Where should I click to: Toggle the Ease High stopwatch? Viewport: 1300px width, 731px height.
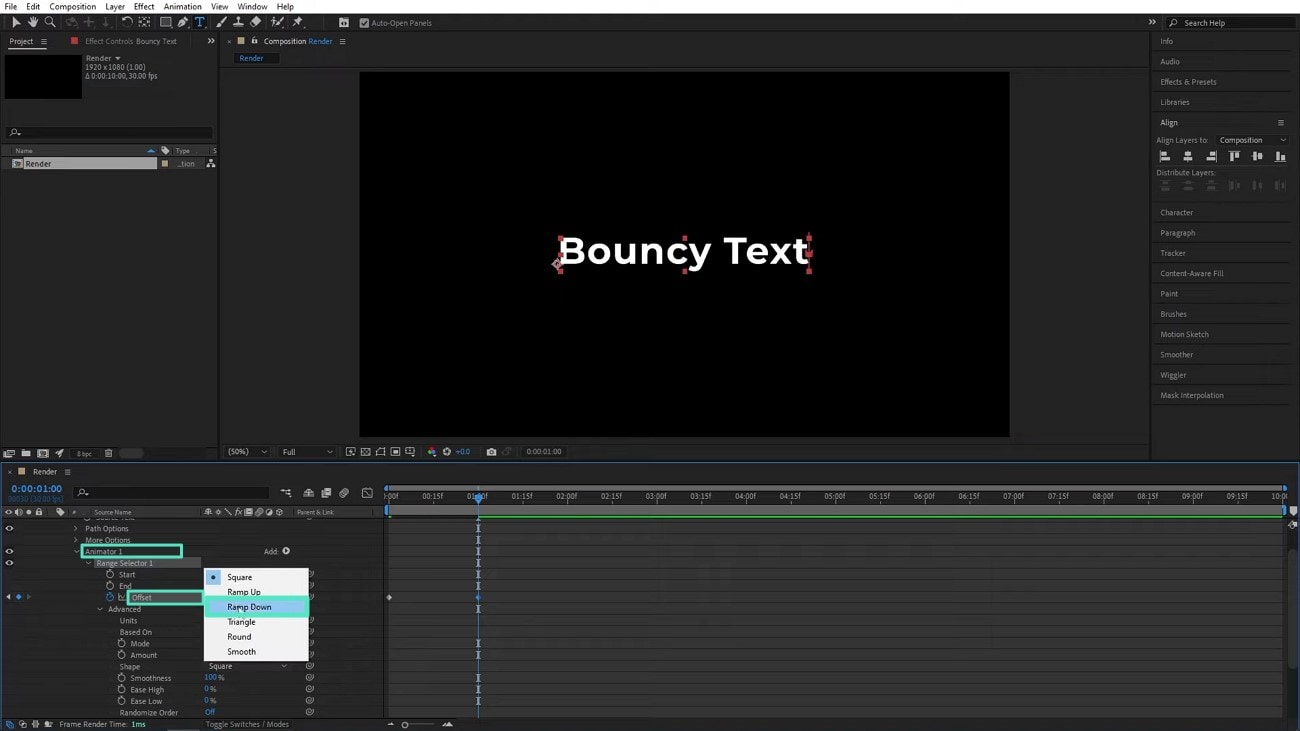pyautogui.click(x=122, y=690)
